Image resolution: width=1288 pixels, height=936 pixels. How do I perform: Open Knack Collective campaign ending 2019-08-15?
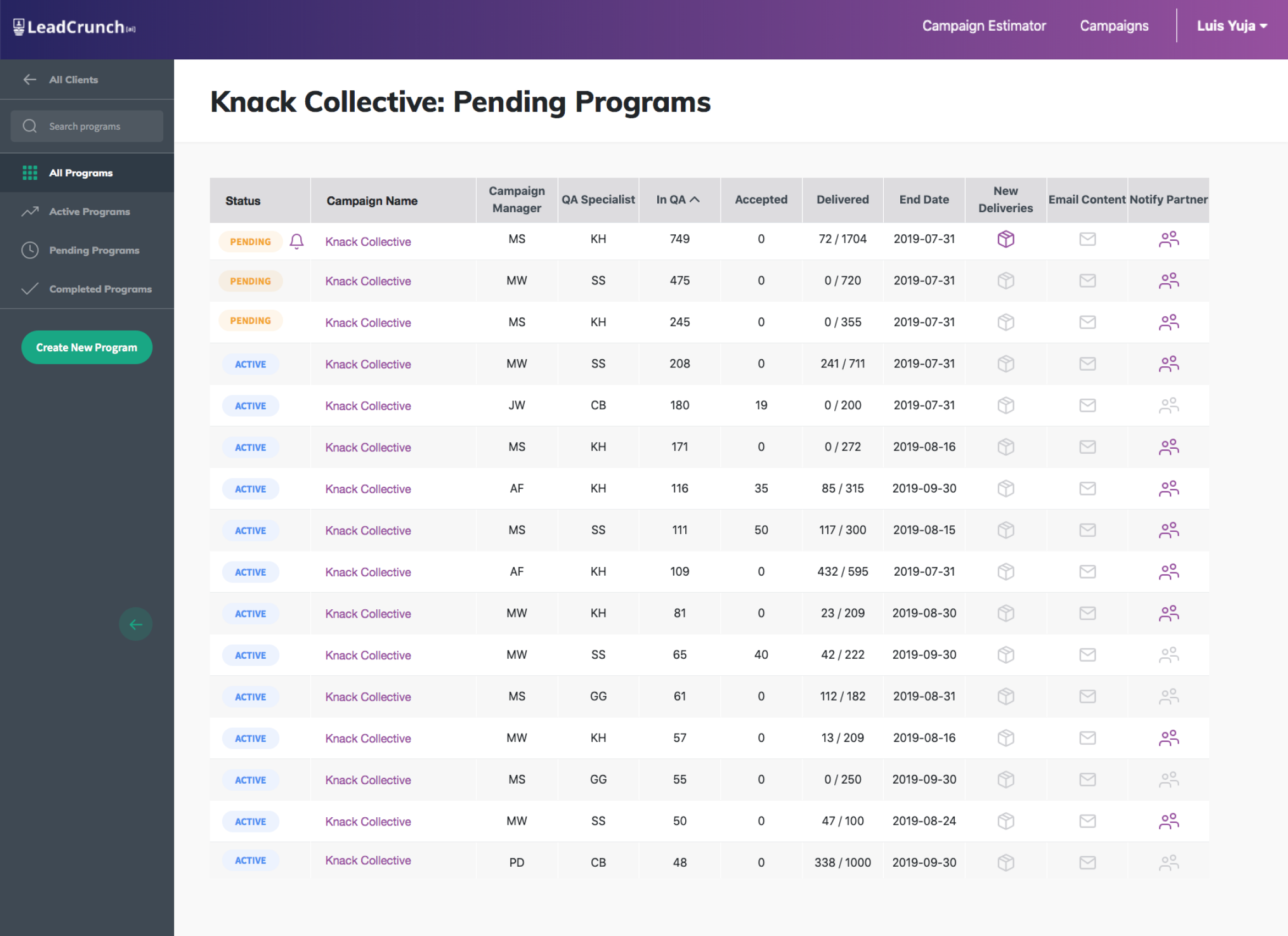pos(368,531)
